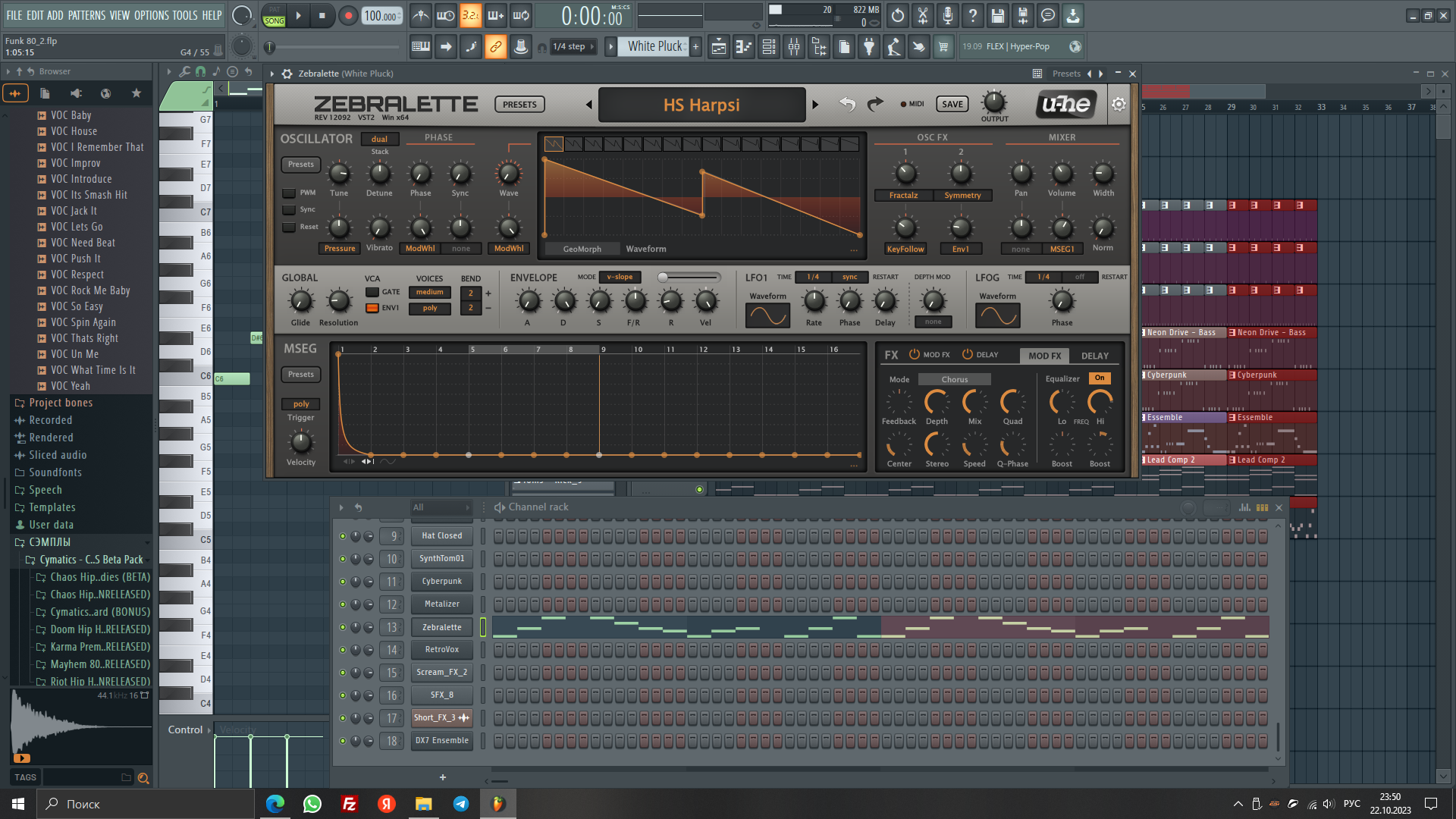Screen dimensions: 1456x819
Task: Toggle the Equalizer On switch
Action: [x=1100, y=378]
